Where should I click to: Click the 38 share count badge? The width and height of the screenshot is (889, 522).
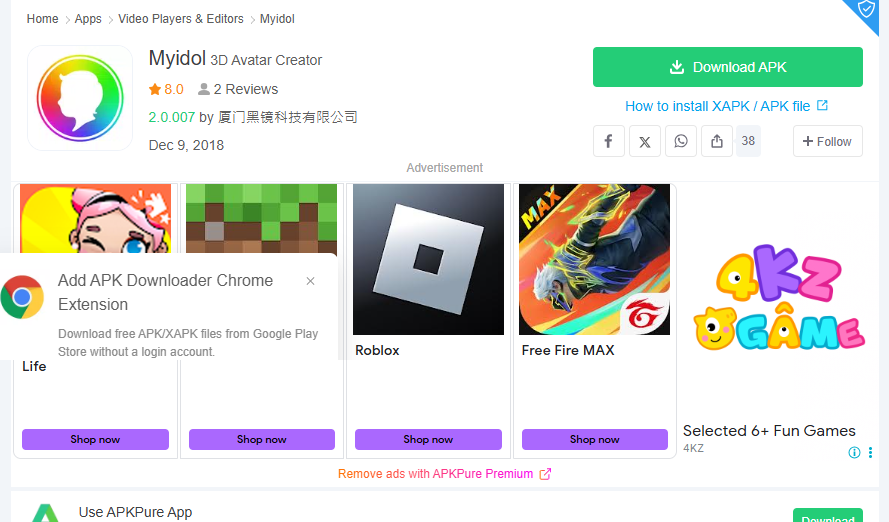pyautogui.click(x=748, y=141)
